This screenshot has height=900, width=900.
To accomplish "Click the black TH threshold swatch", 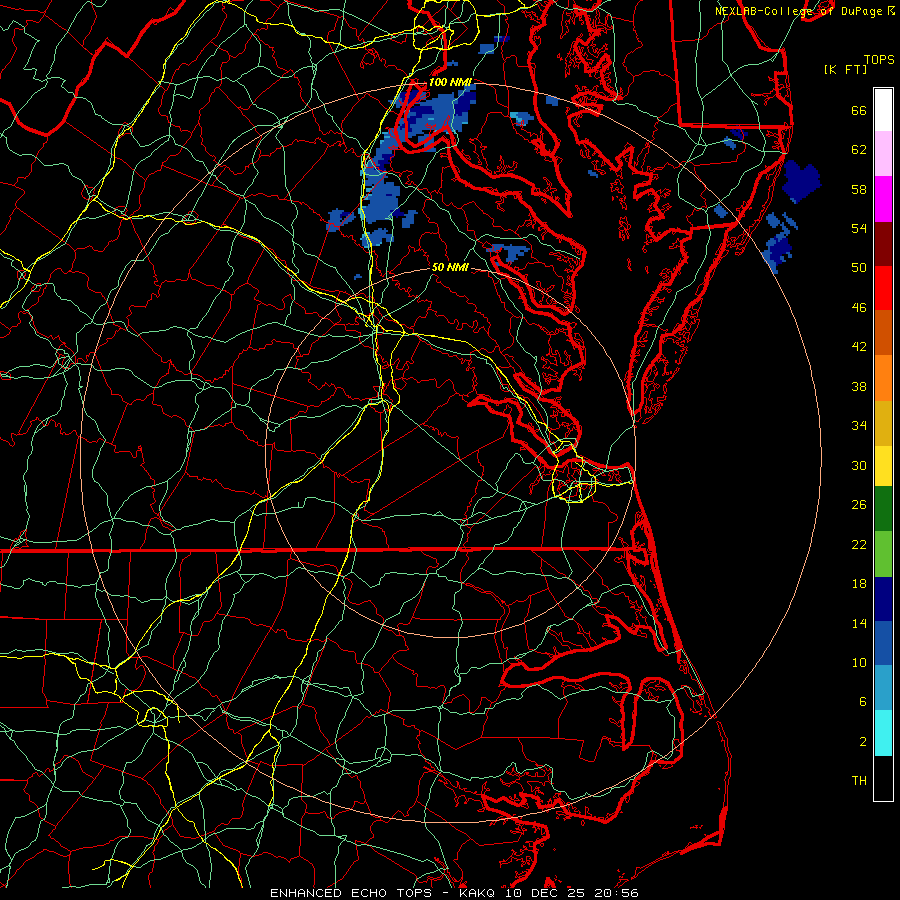I will point(883,778).
